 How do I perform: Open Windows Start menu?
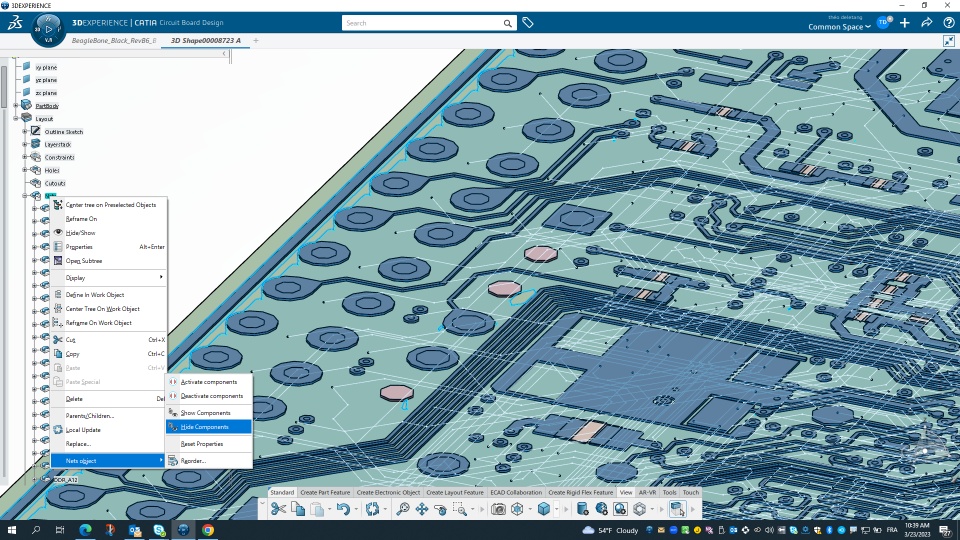click(x=12, y=530)
